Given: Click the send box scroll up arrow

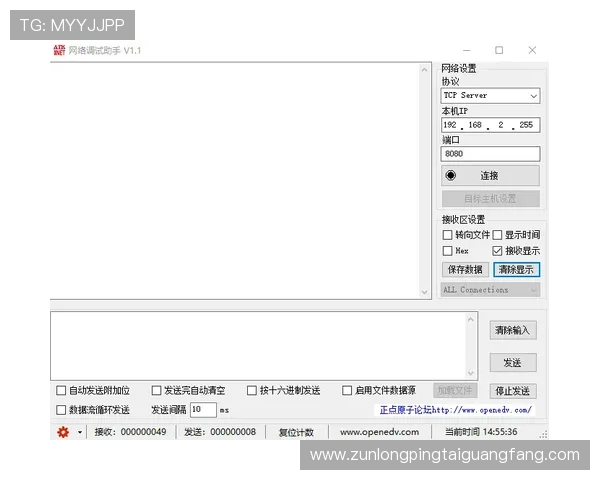Looking at the screenshot, I should [471, 319].
